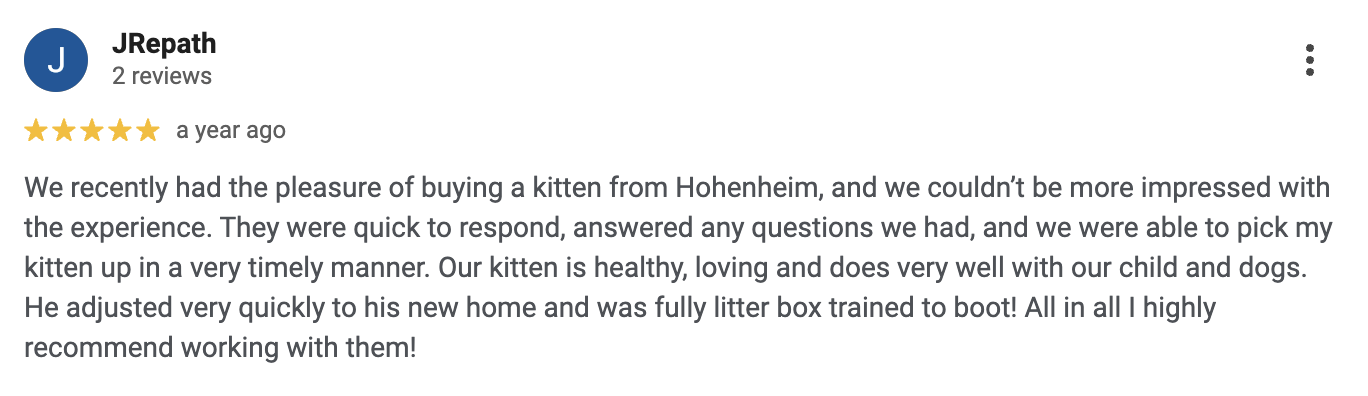Screen dimensions: 1368x396
Task: Click the fifth gold rating star
Action: pyautogui.click(x=148, y=130)
